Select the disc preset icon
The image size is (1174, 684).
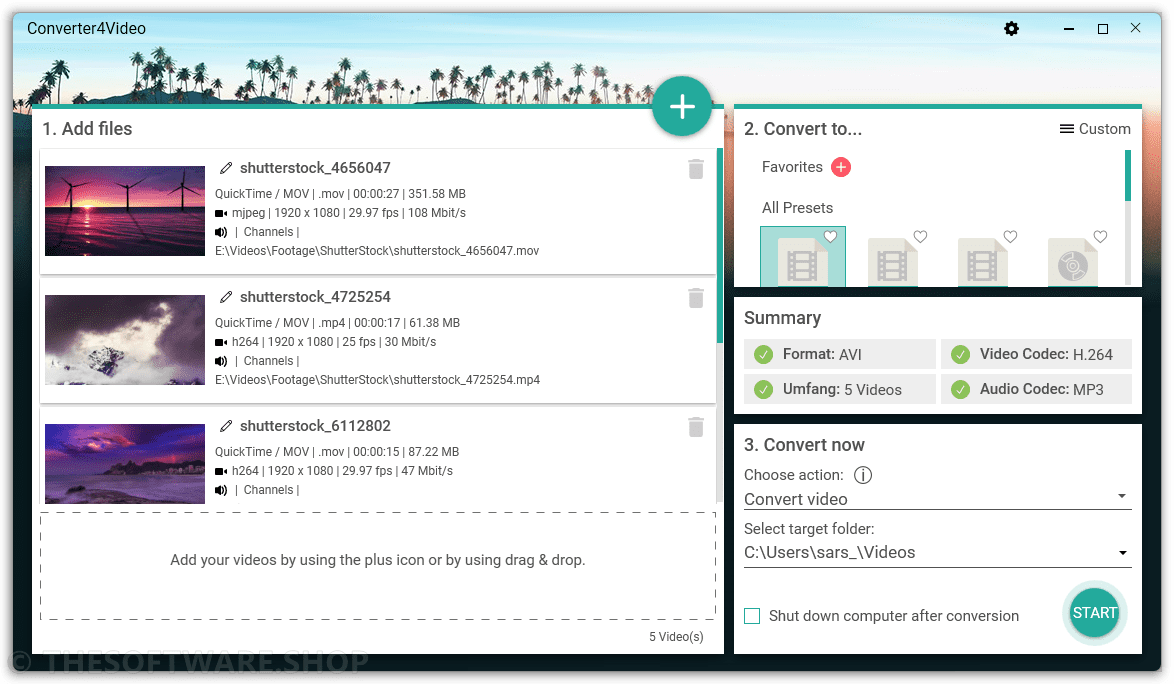(x=1072, y=262)
